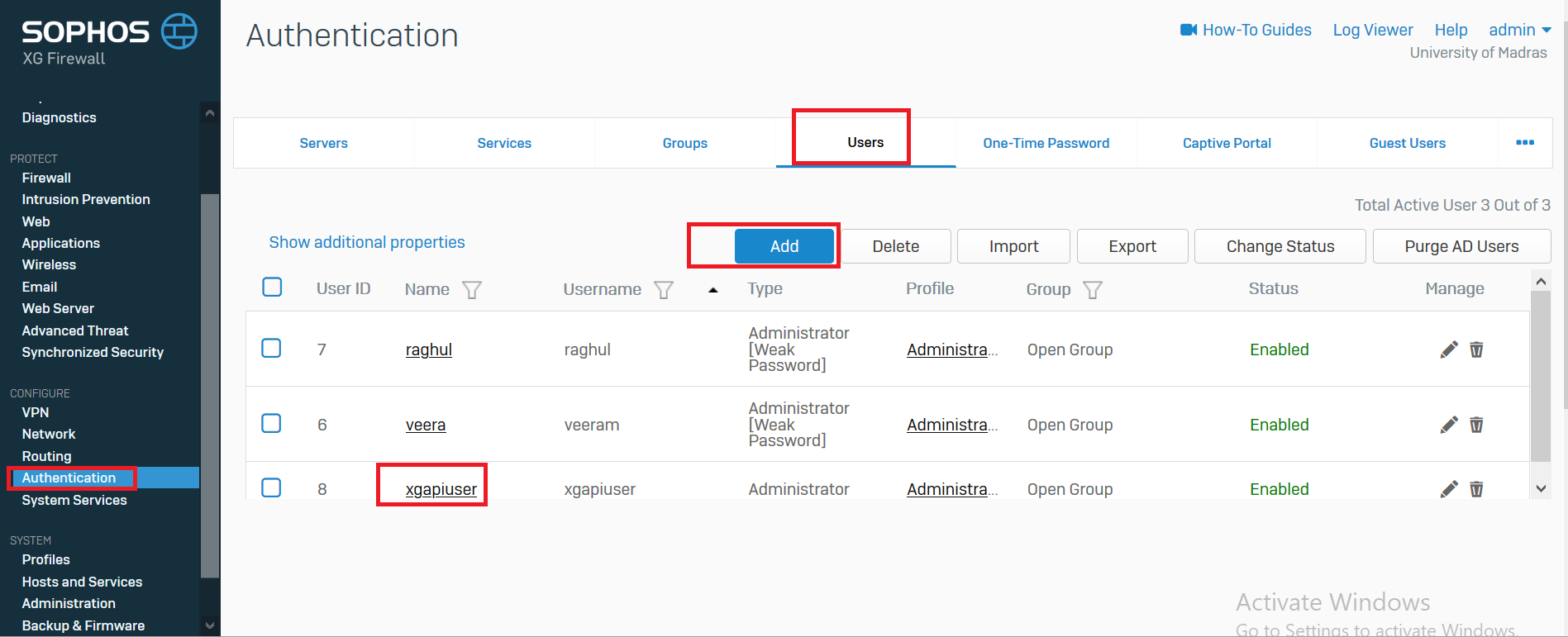
Task: Click the user list vertical scrollbar
Action: coord(1540,380)
